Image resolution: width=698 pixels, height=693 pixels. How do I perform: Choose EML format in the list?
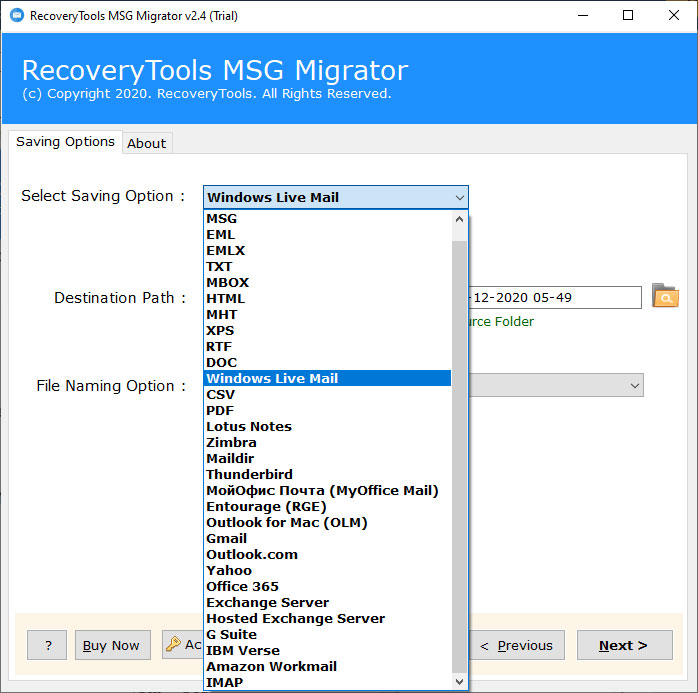[327, 235]
